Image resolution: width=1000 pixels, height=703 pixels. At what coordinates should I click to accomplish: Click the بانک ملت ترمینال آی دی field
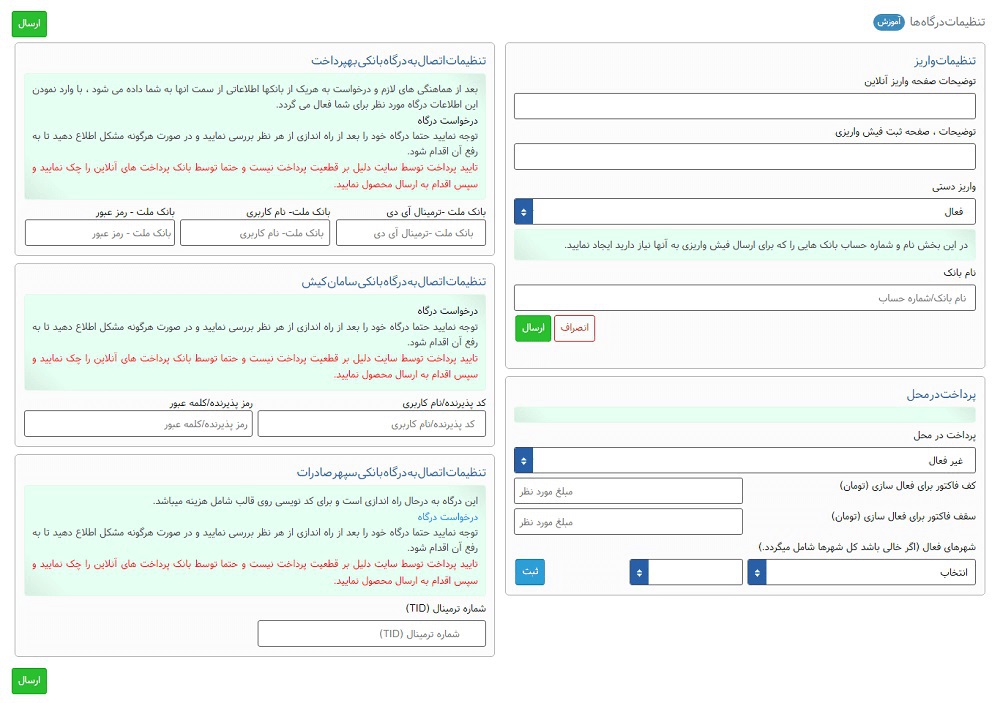pos(410,233)
